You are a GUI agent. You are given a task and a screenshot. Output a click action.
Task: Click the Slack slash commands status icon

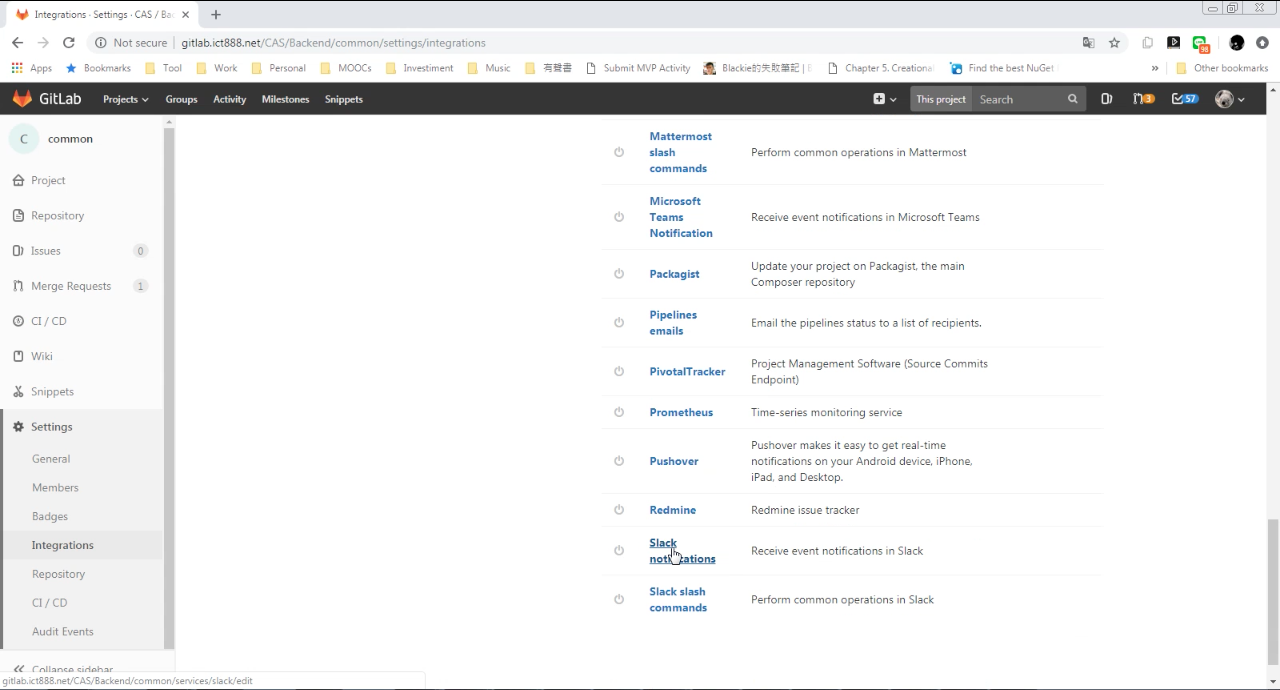[619, 600]
